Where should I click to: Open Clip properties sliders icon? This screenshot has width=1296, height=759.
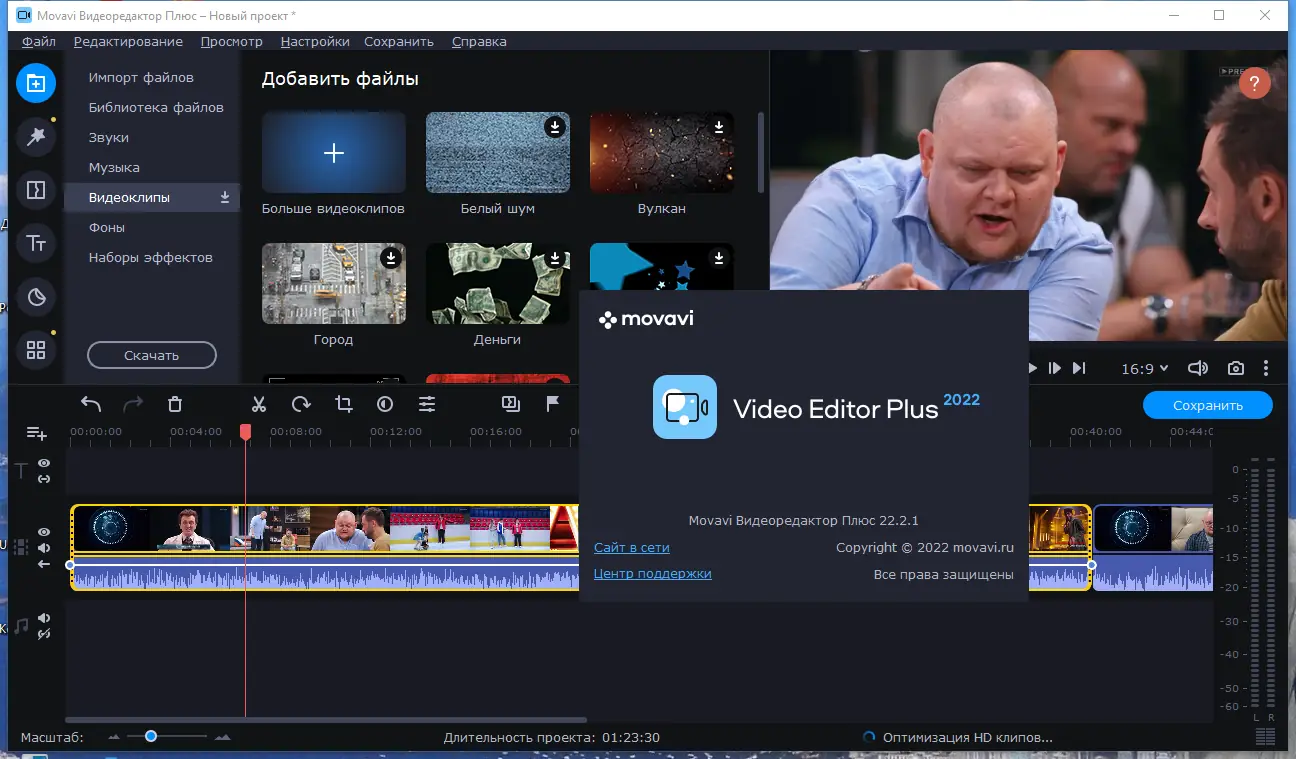click(427, 404)
